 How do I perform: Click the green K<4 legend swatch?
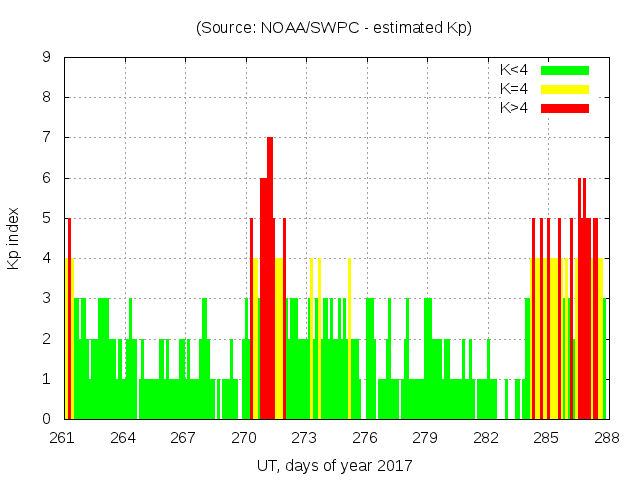565,70
